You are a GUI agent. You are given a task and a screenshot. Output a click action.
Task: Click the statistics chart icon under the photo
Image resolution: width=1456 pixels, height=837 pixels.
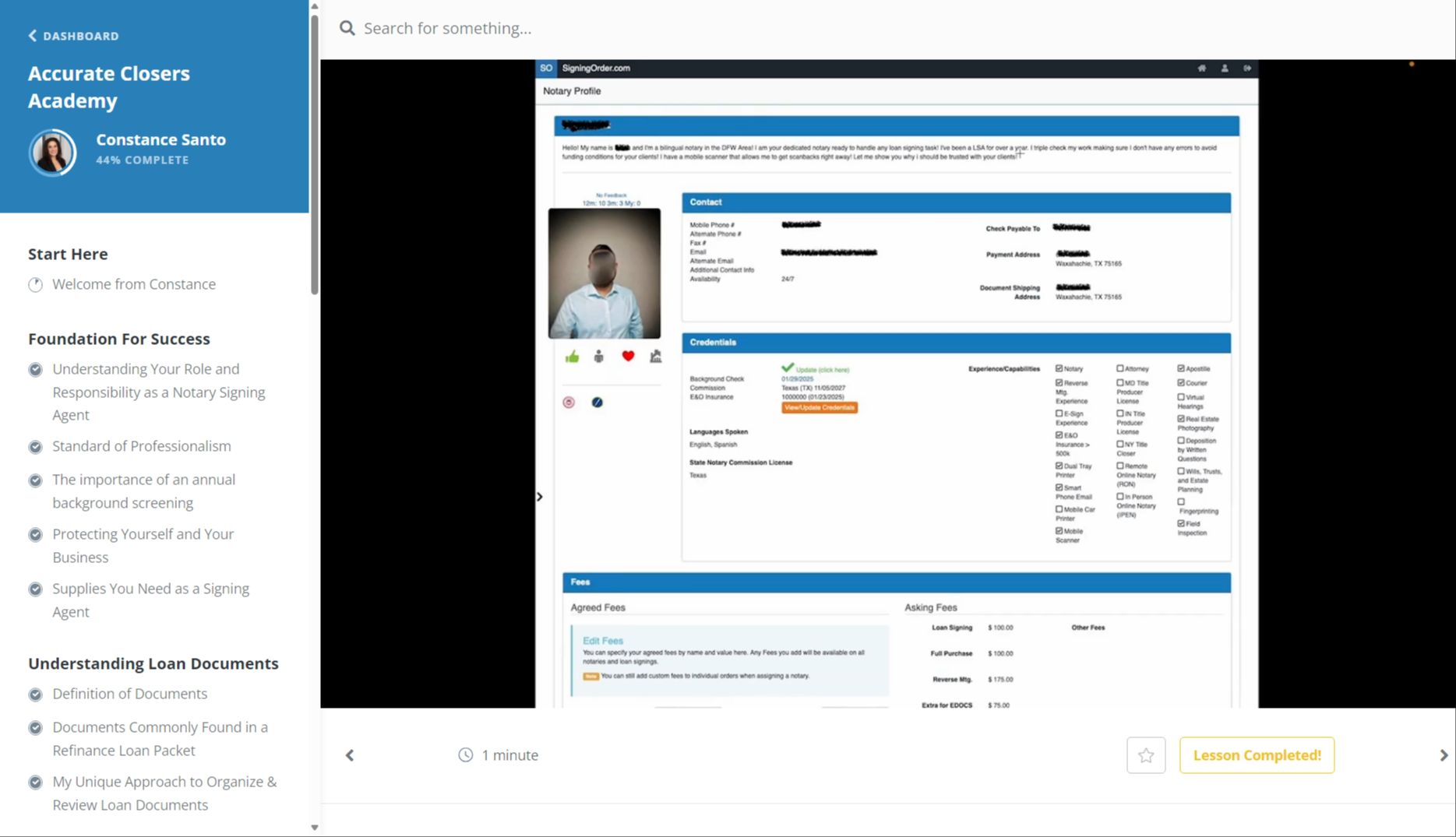(x=656, y=357)
